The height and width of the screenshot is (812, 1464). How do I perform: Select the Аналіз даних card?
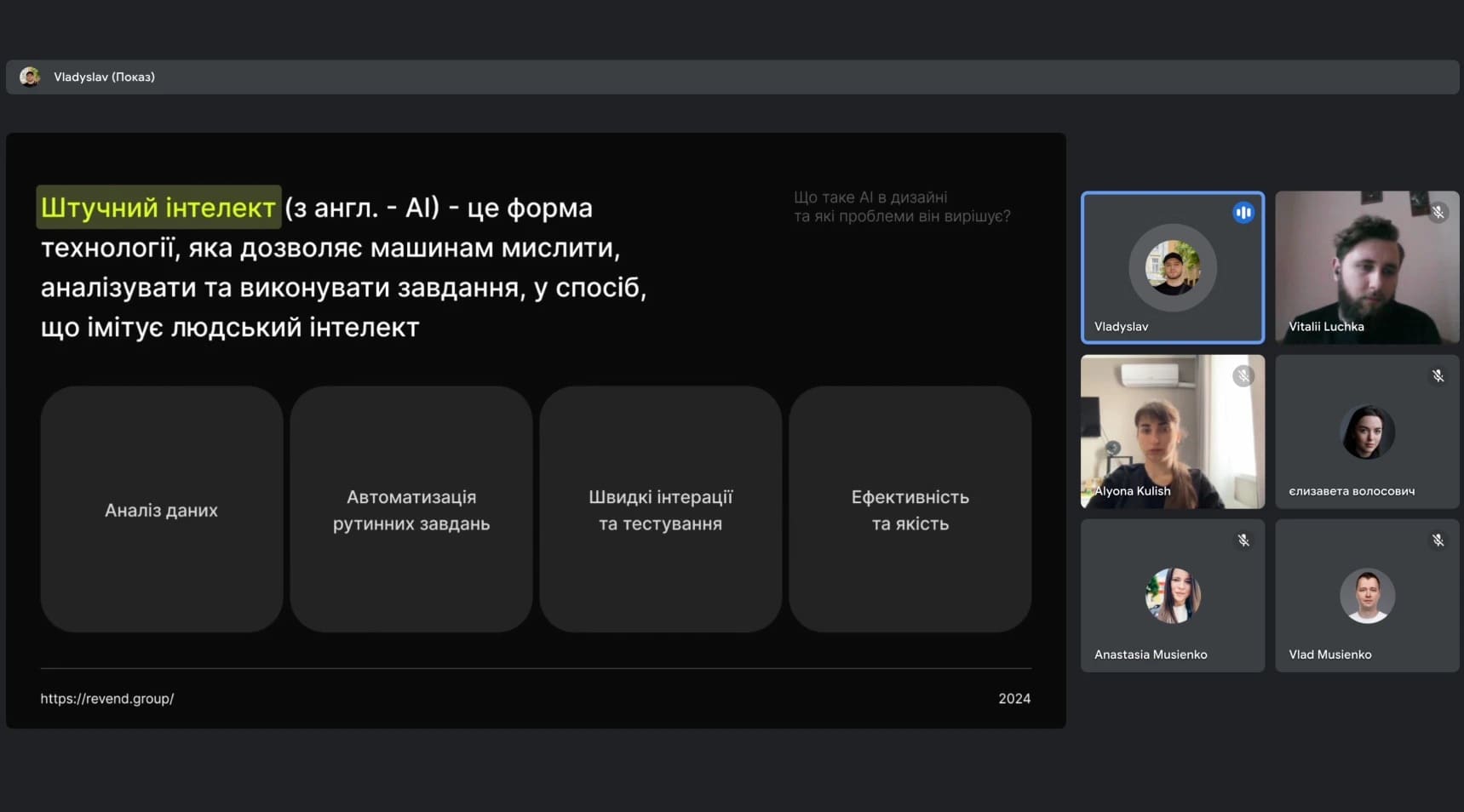coord(161,509)
